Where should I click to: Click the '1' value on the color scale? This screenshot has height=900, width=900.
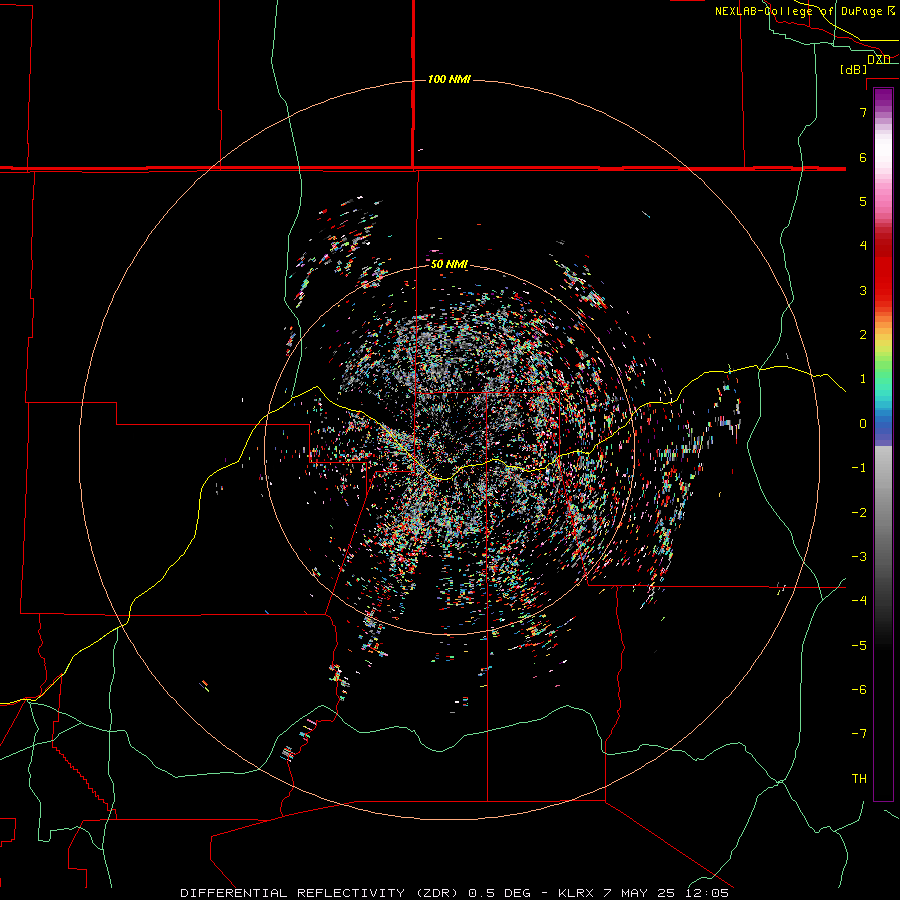tap(863, 379)
